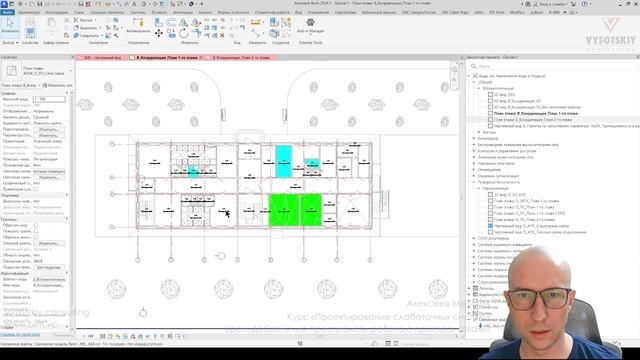Select the Measure tool in the ribbon
Image resolution: width=640 pixels, height=360 pixels.
click(256, 22)
